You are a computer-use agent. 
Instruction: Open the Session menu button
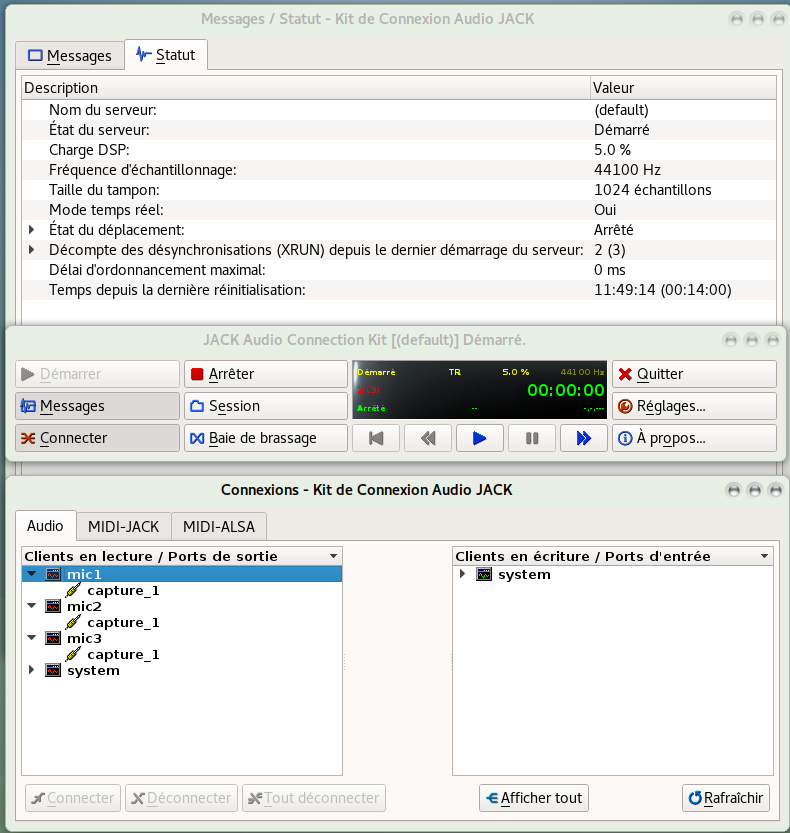266,406
